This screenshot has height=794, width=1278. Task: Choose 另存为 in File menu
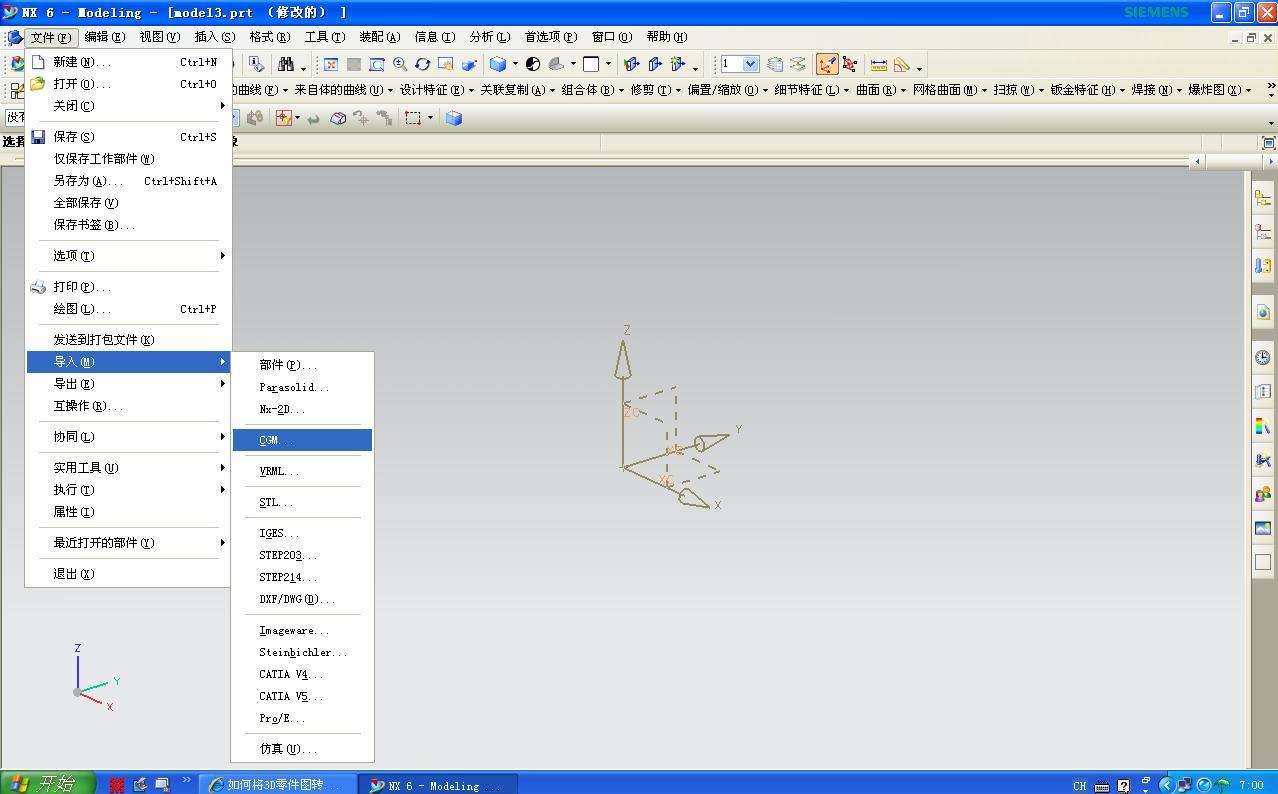tap(128, 181)
